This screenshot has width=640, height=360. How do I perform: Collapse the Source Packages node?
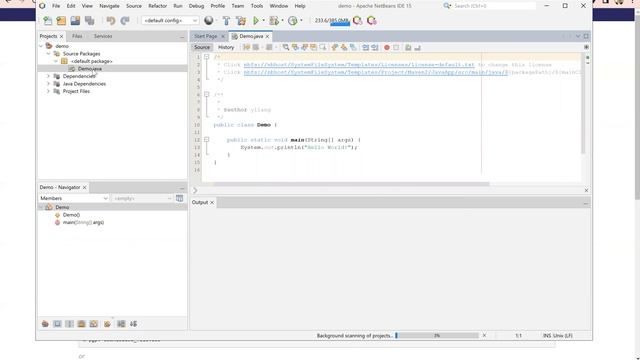point(48,53)
